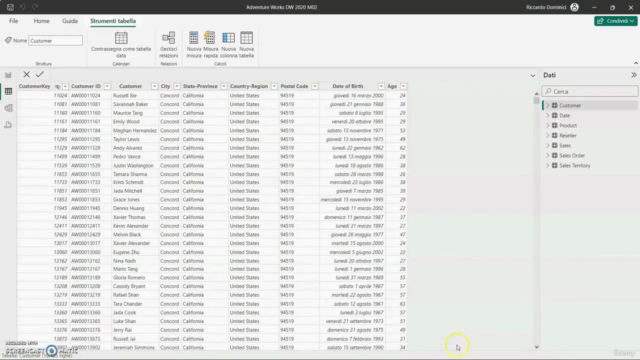Click the Condividi share button
This screenshot has height=360, width=640.
point(616,21)
